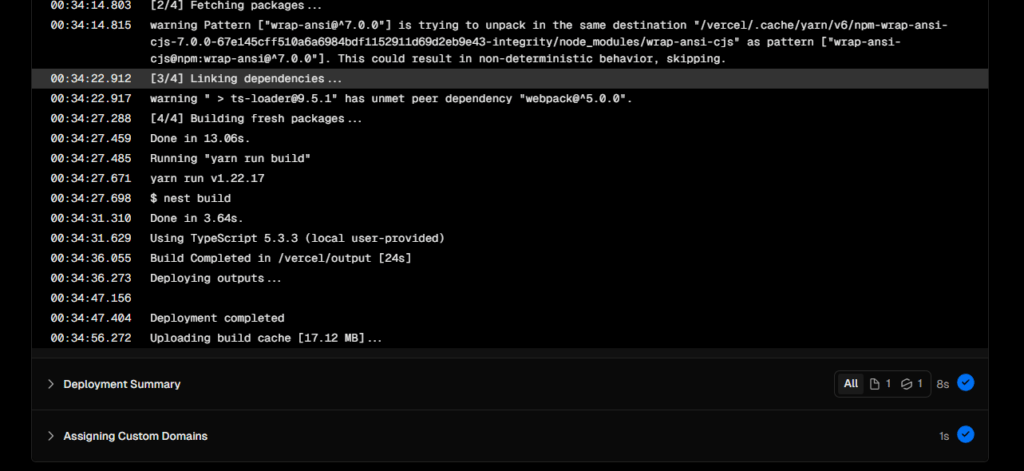Click Assigning Custom Domains blue checkmark
Image resolution: width=1024 pixels, height=471 pixels.
coord(965,435)
